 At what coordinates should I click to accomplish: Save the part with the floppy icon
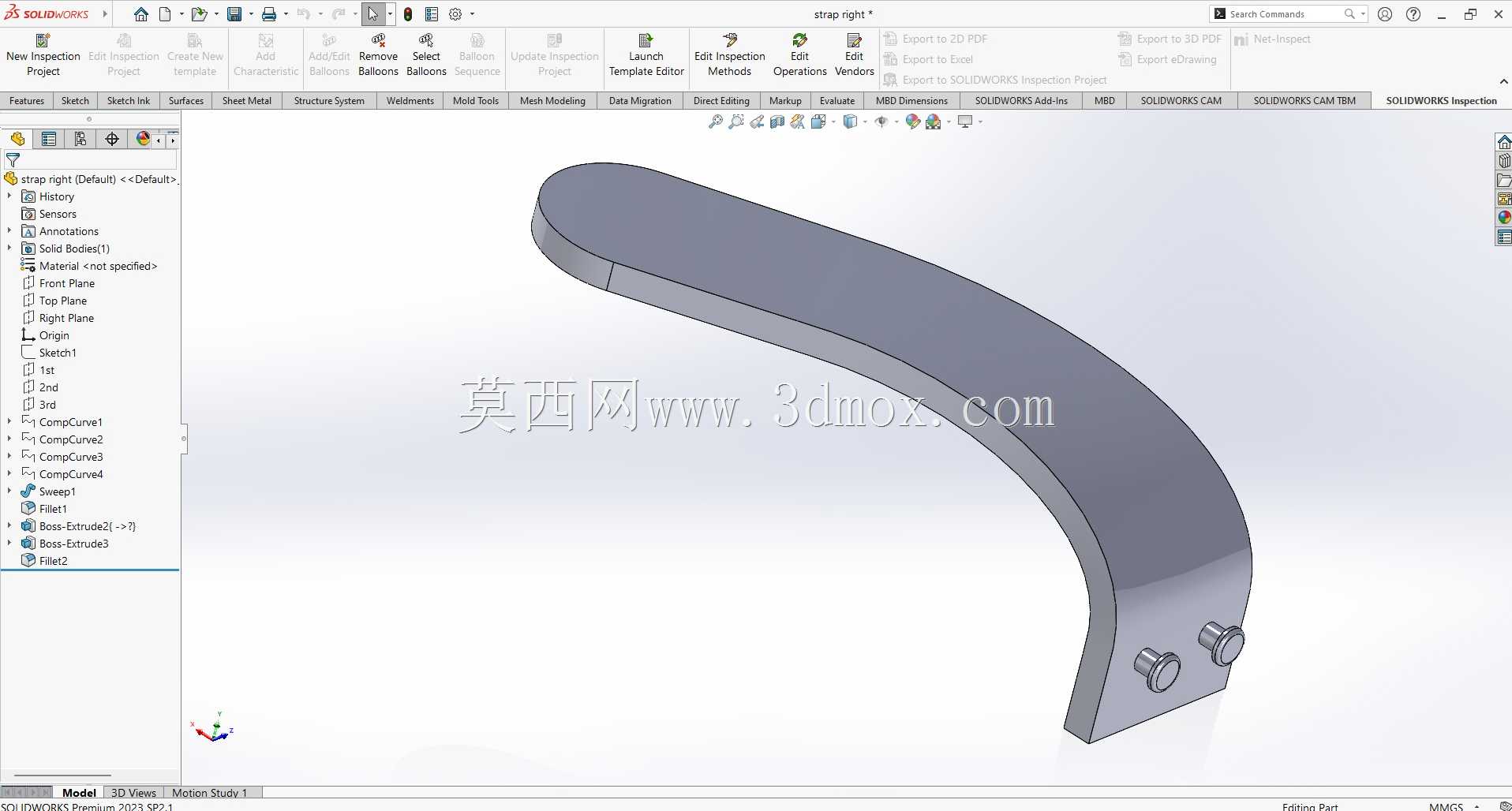(x=234, y=14)
